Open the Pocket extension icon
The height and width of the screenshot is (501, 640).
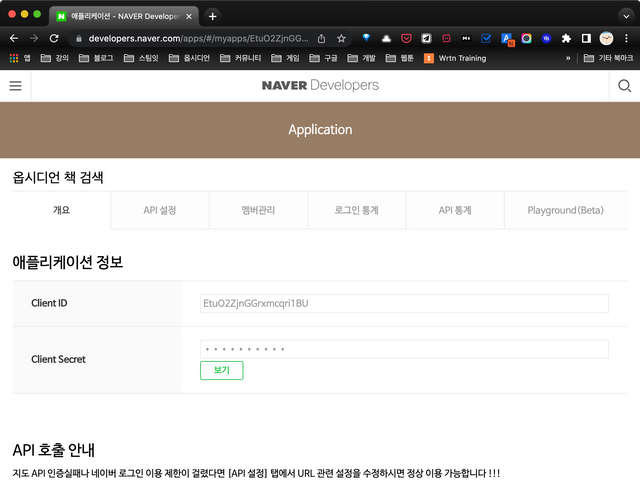pos(406,38)
